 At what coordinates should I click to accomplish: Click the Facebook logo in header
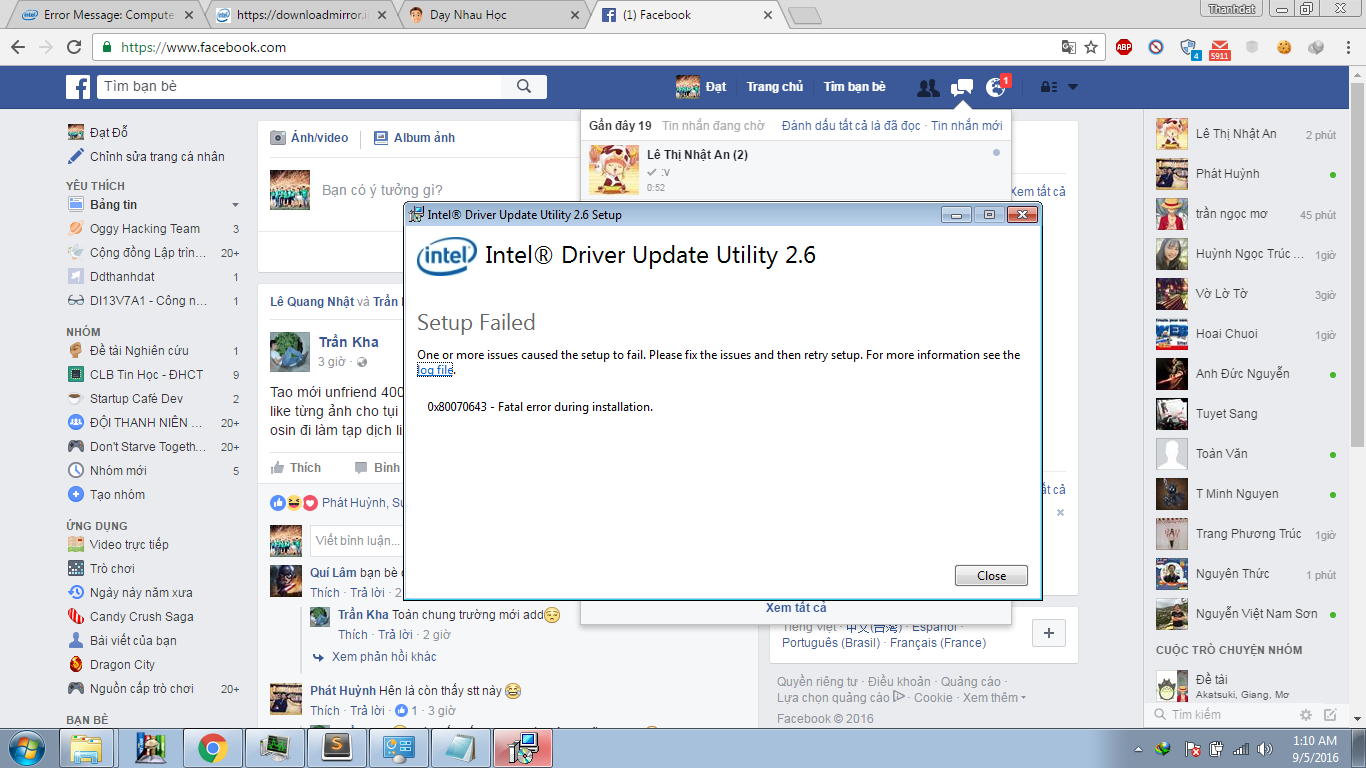coord(78,87)
